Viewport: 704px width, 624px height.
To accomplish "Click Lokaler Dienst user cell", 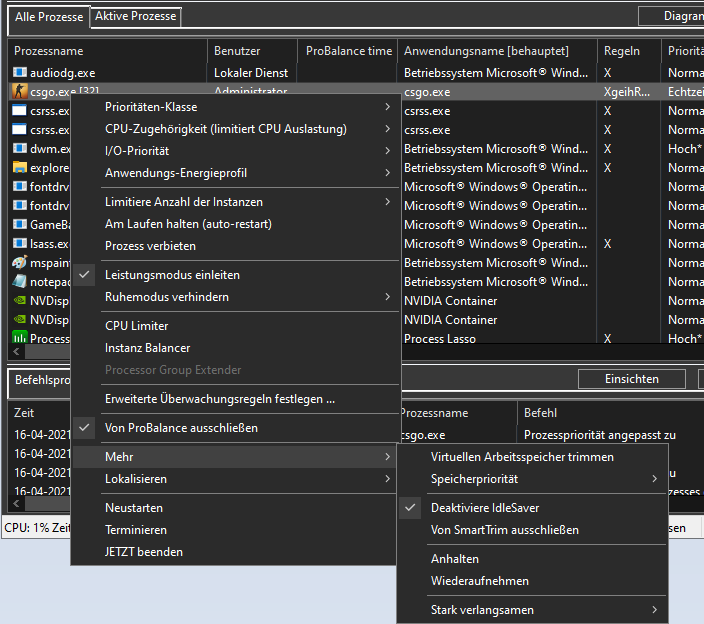I will click(x=251, y=73).
